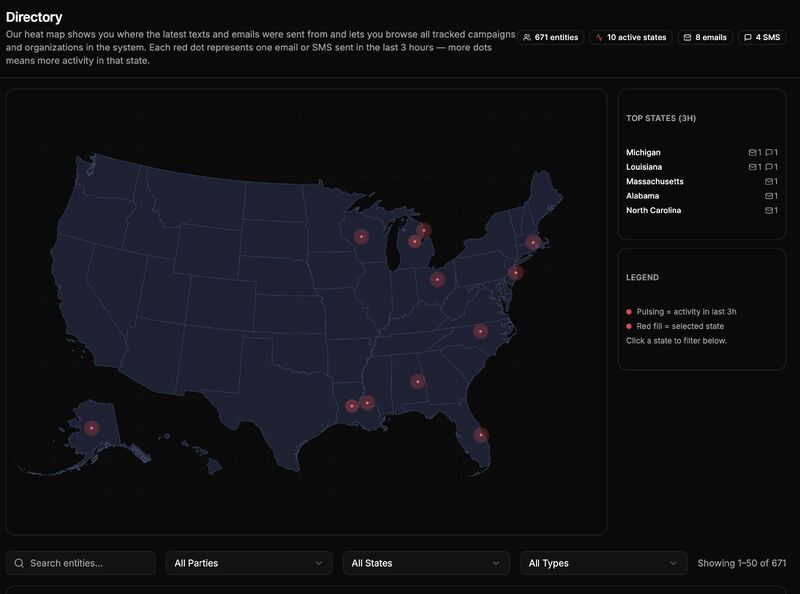Click the email icon in Massachusetts row
This screenshot has height=594, width=800.
(769, 181)
